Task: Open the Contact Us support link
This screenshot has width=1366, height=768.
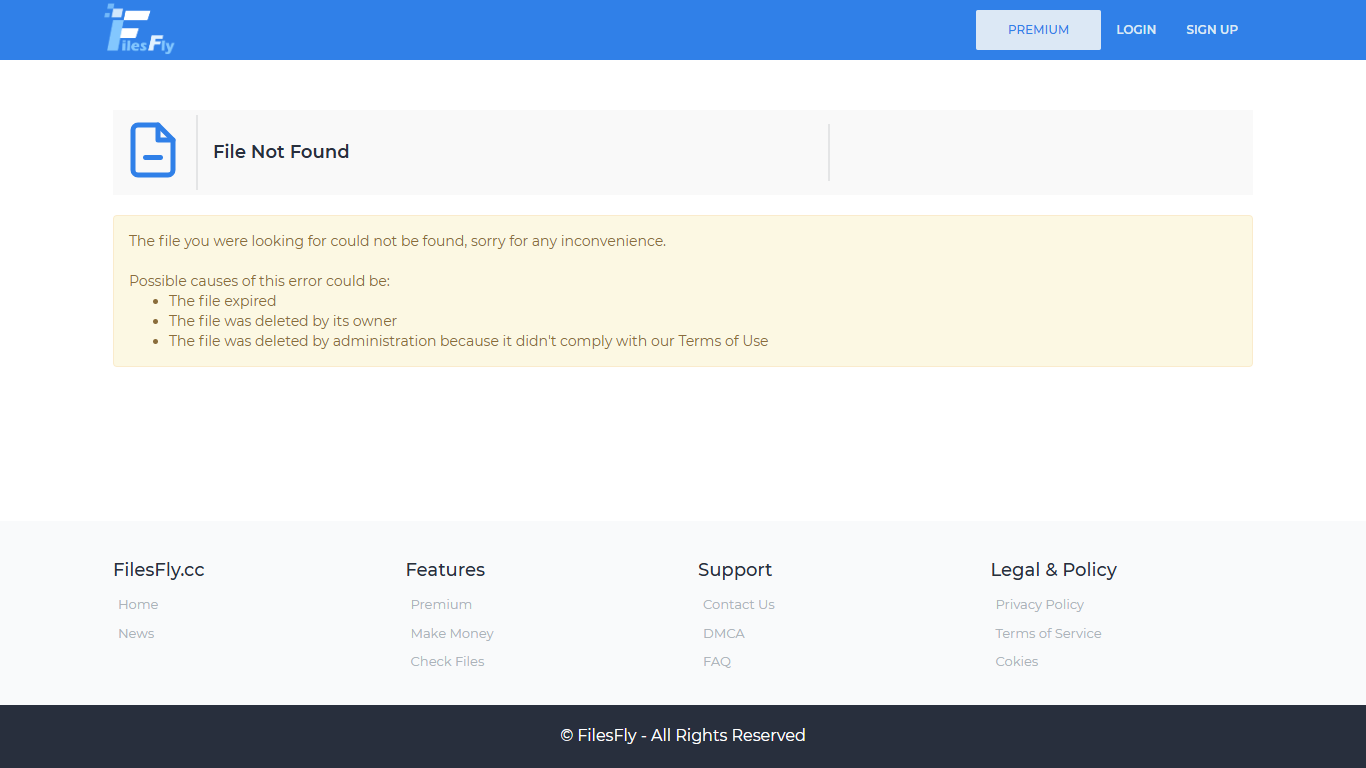Action: (x=739, y=605)
